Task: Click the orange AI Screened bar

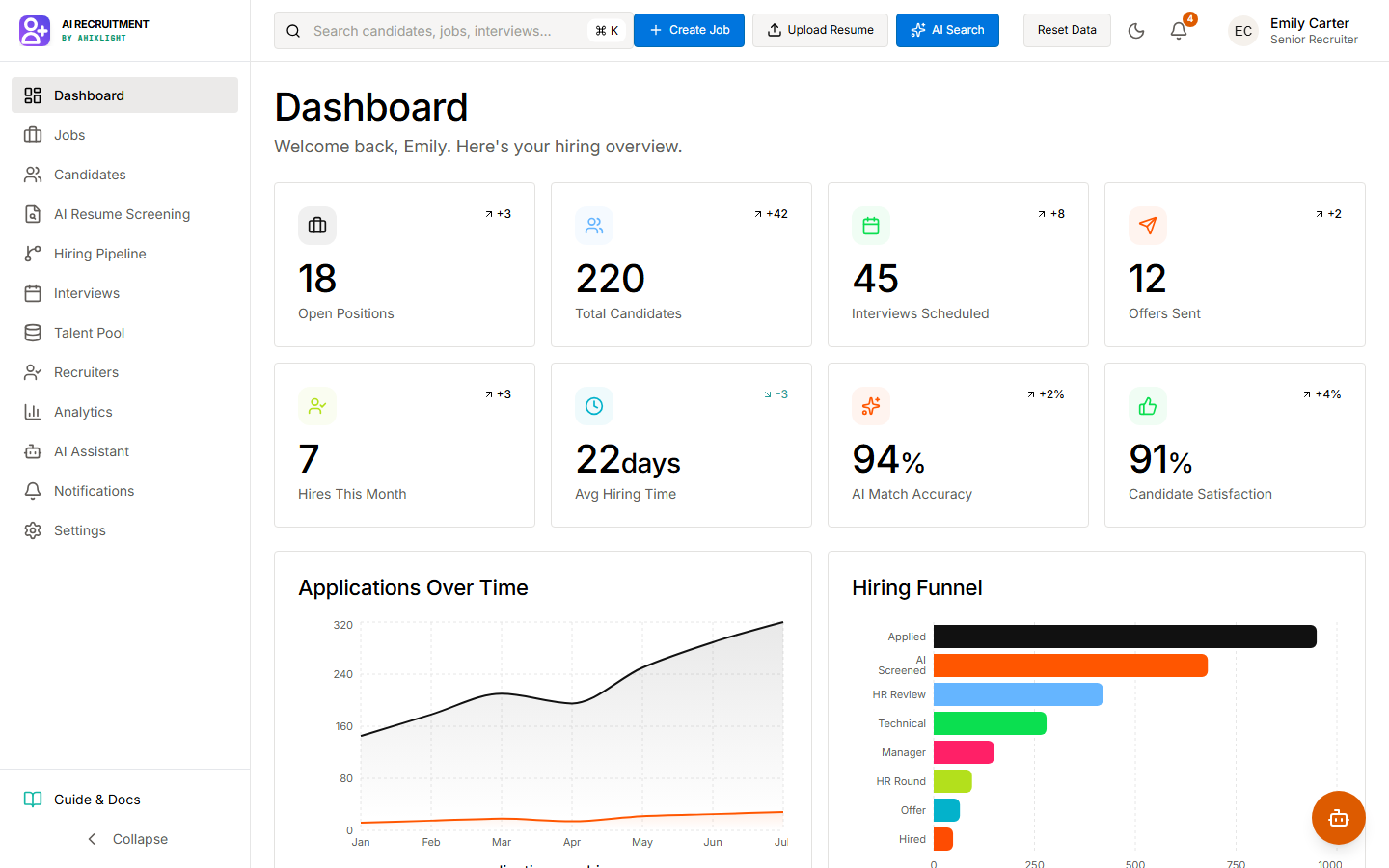Action: (1071, 665)
